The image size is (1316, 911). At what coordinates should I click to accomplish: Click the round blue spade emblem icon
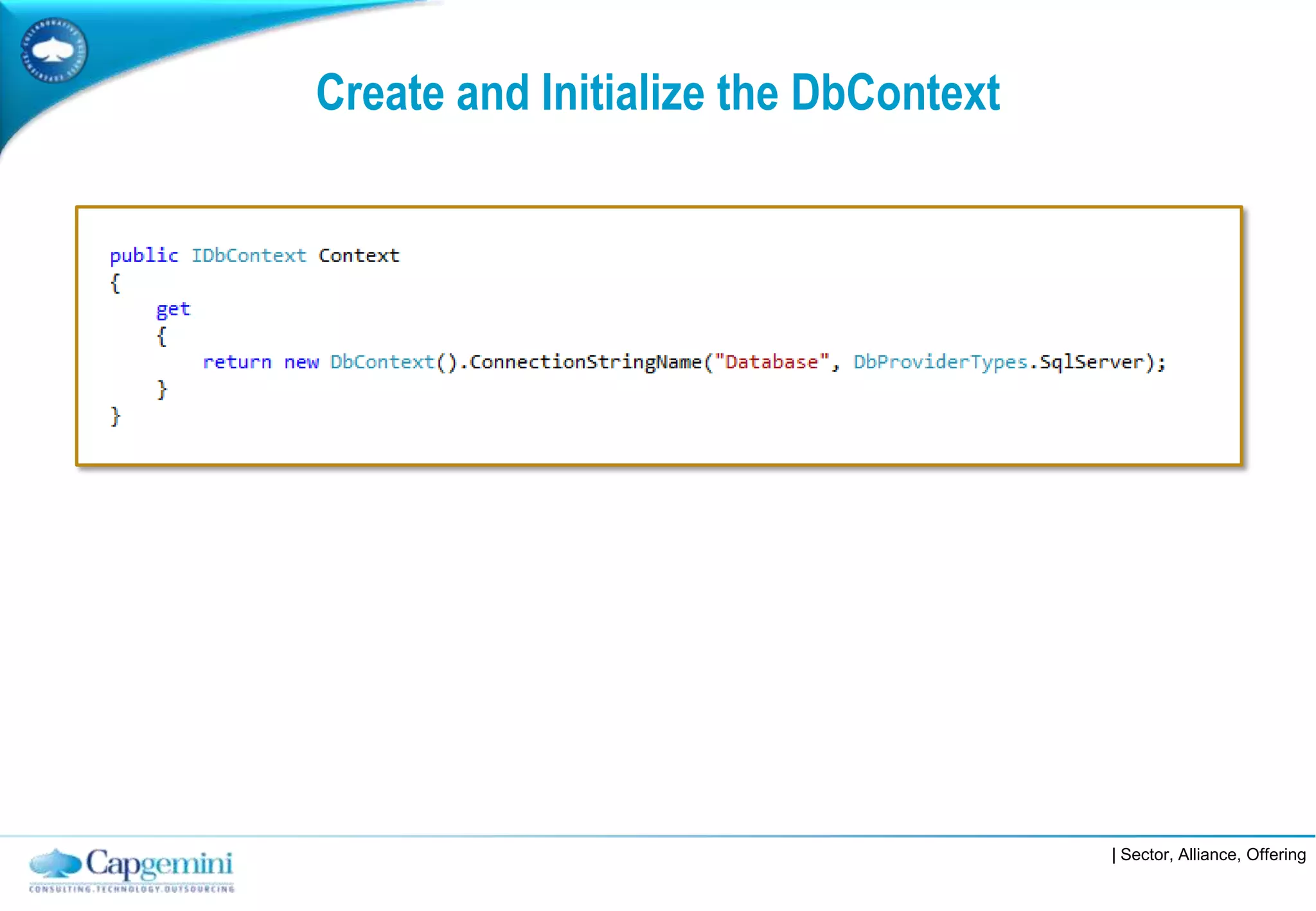(54, 50)
